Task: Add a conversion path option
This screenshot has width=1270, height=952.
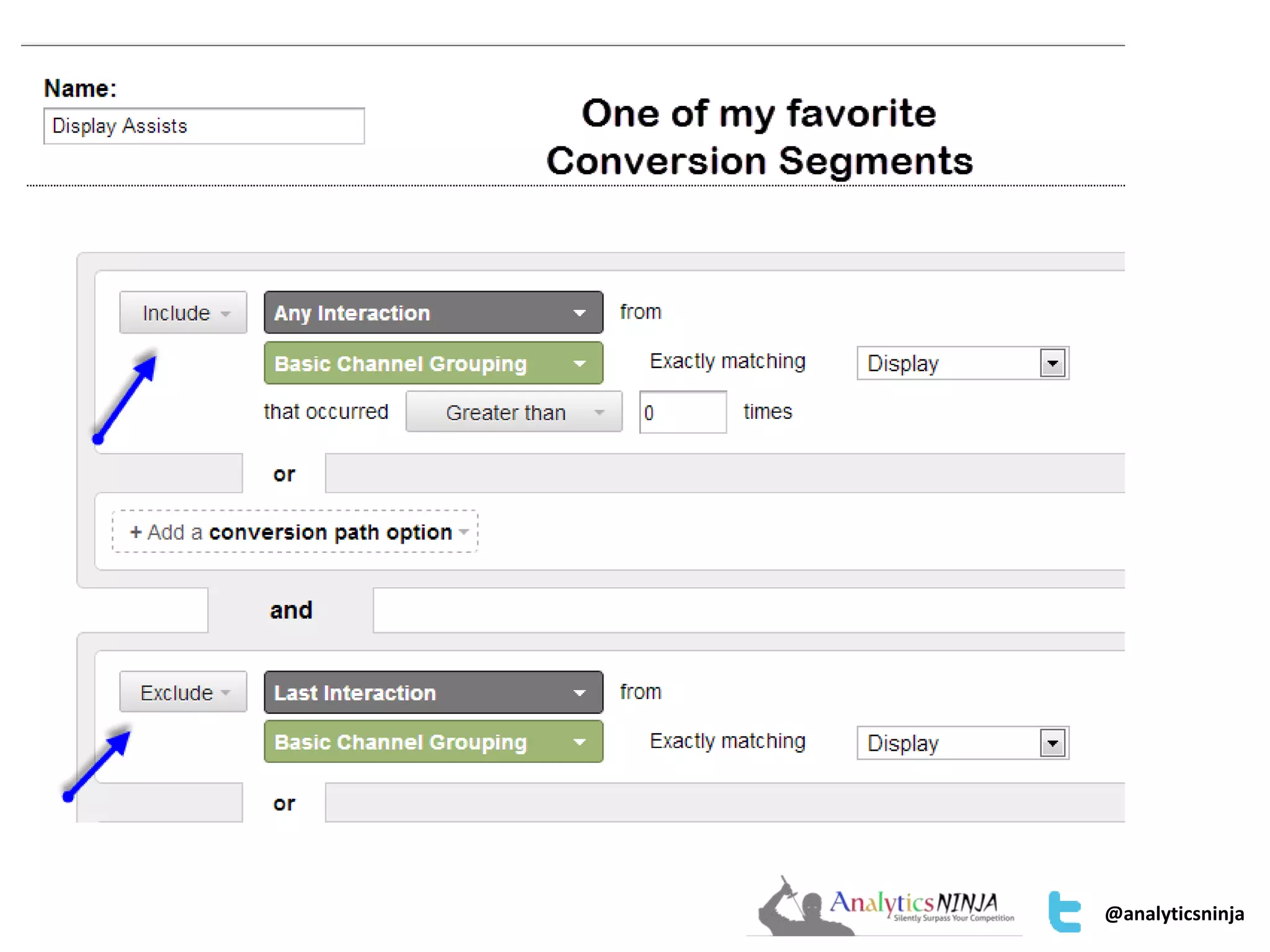Action: [x=295, y=532]
